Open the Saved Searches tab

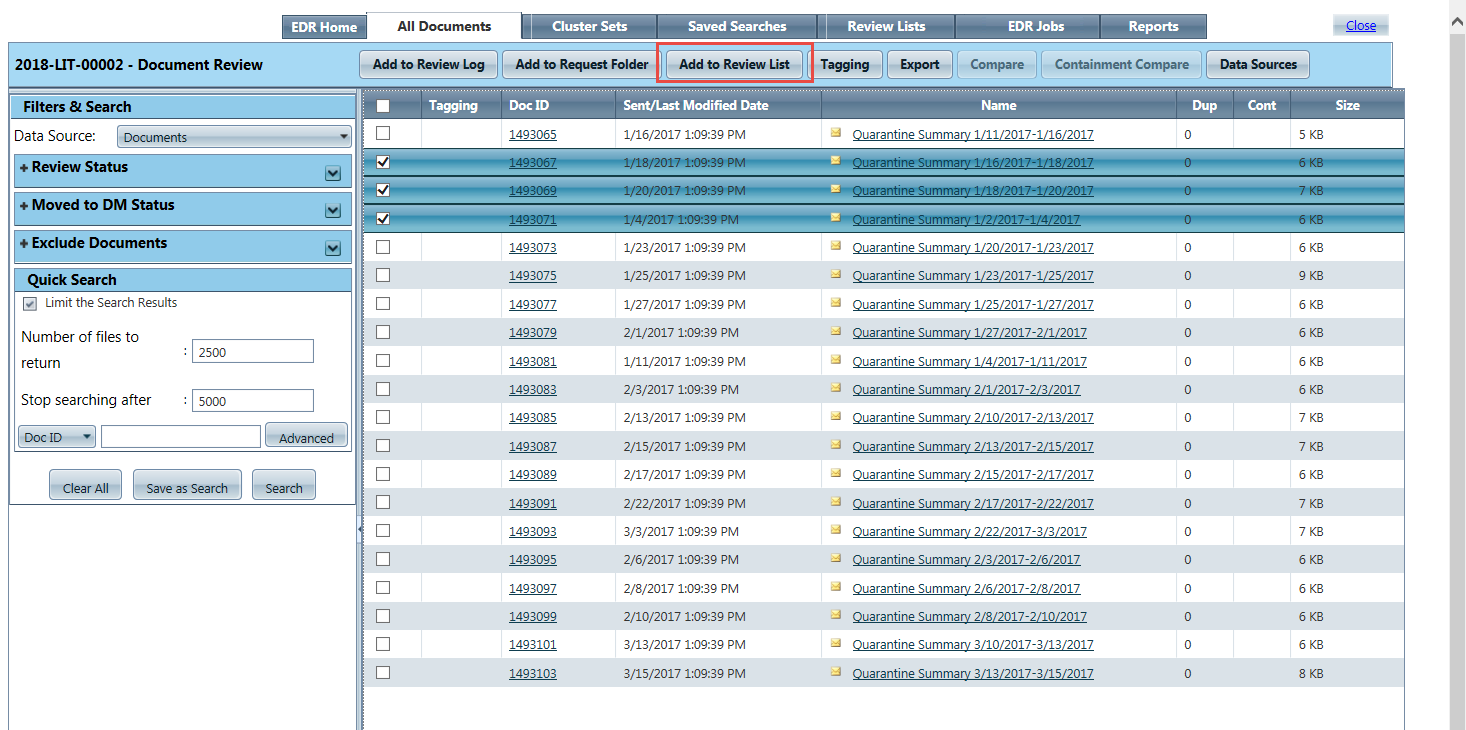pos(737,26)
